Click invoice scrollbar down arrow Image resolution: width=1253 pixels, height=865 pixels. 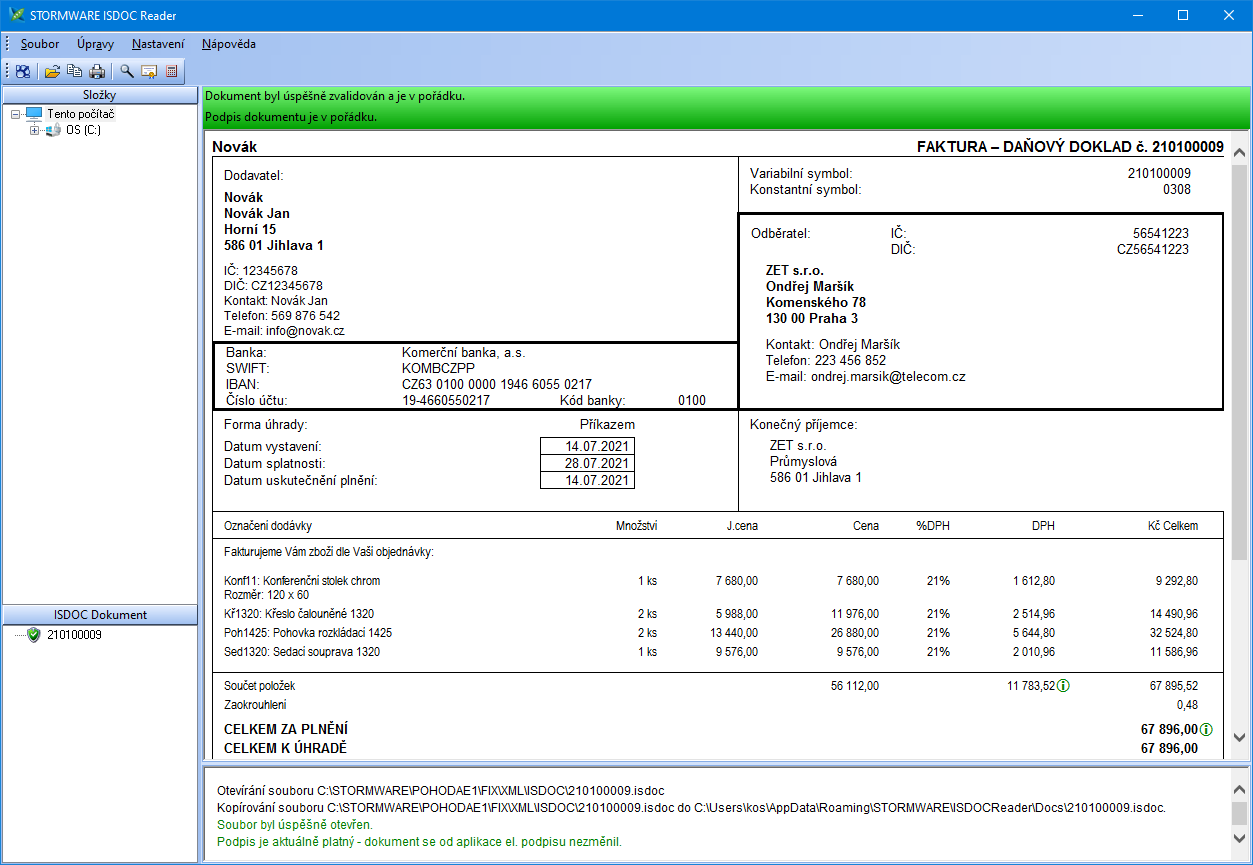tap(1239, 737)
